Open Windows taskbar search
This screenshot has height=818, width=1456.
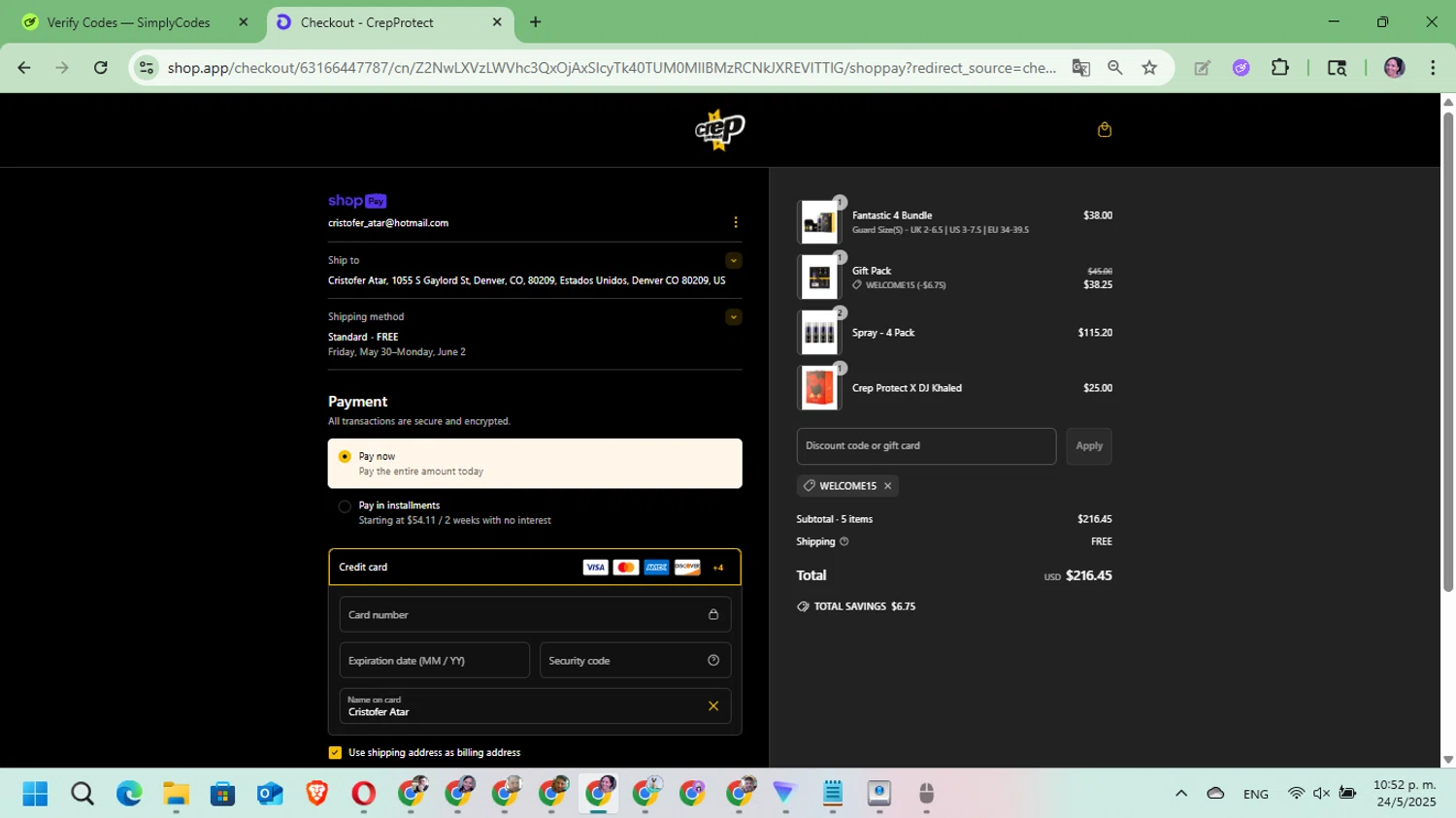point(83,794)
